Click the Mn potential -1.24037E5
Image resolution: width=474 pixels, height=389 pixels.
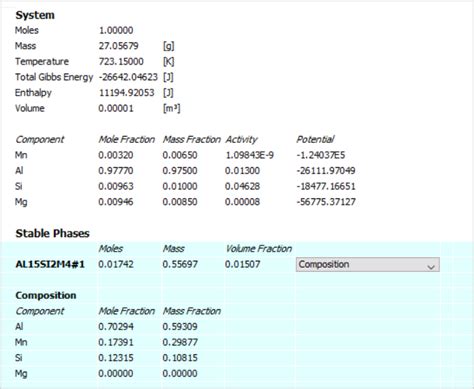coord(321,155)
